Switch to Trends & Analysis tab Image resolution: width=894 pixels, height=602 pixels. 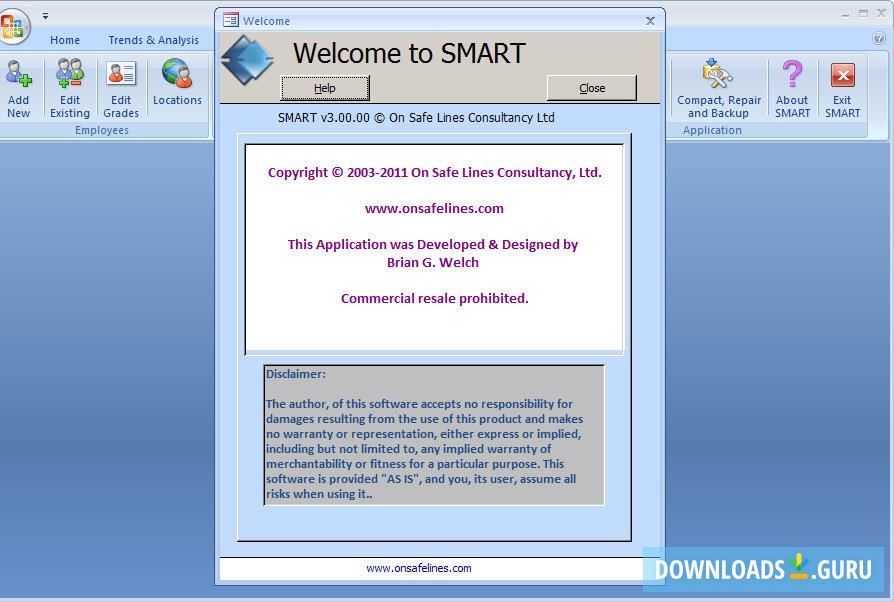[x=153, y=40]
